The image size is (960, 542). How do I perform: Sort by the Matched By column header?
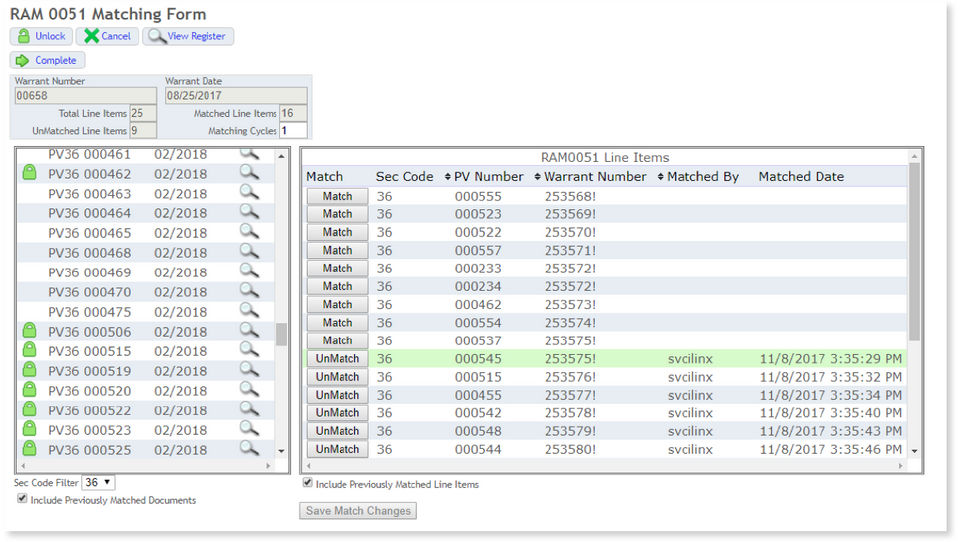point(702,177)
